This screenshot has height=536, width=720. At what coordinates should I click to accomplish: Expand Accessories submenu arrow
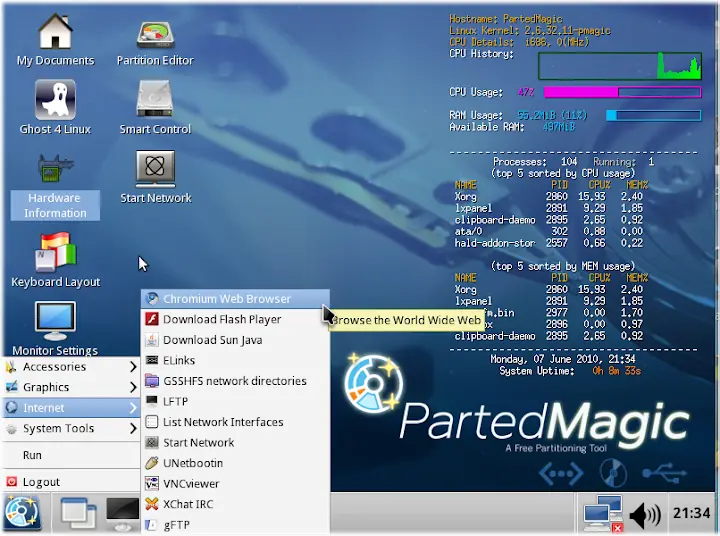133,367
